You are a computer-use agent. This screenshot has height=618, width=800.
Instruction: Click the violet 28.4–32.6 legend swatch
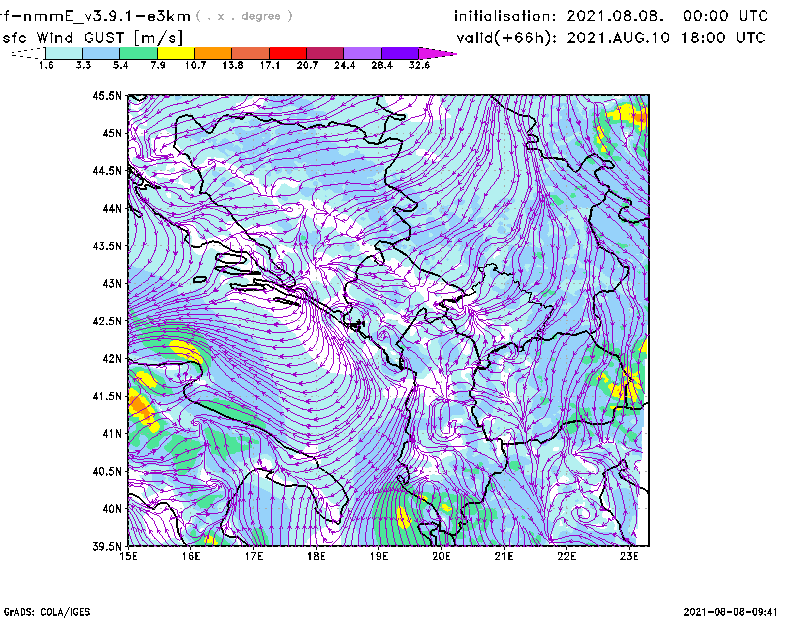click(x=400, y=53)
